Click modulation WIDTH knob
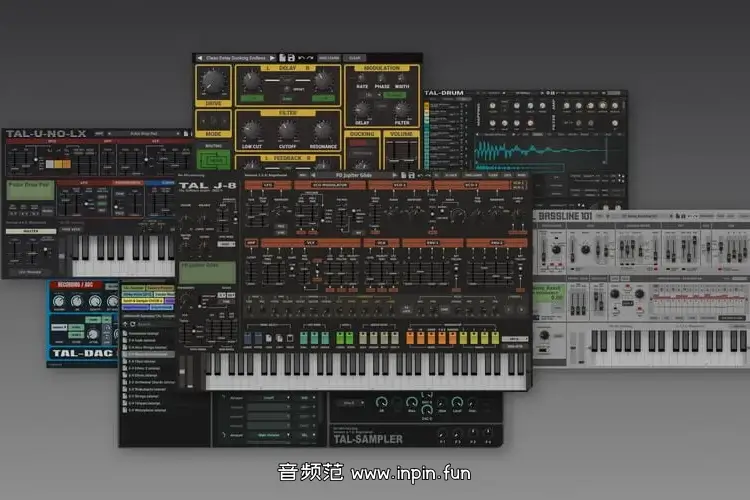Image resolution: width=750 pixels, height=500 pixels. click(401, 78)
